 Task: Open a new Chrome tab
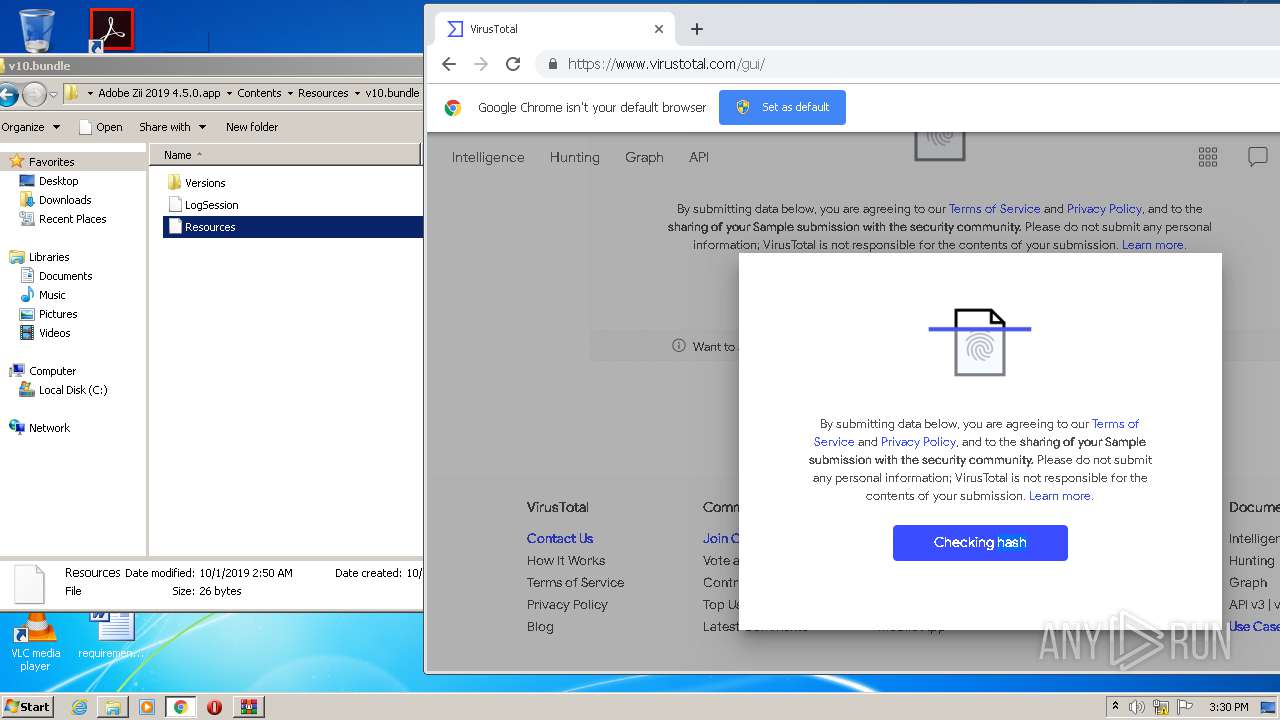coord(697,29)
